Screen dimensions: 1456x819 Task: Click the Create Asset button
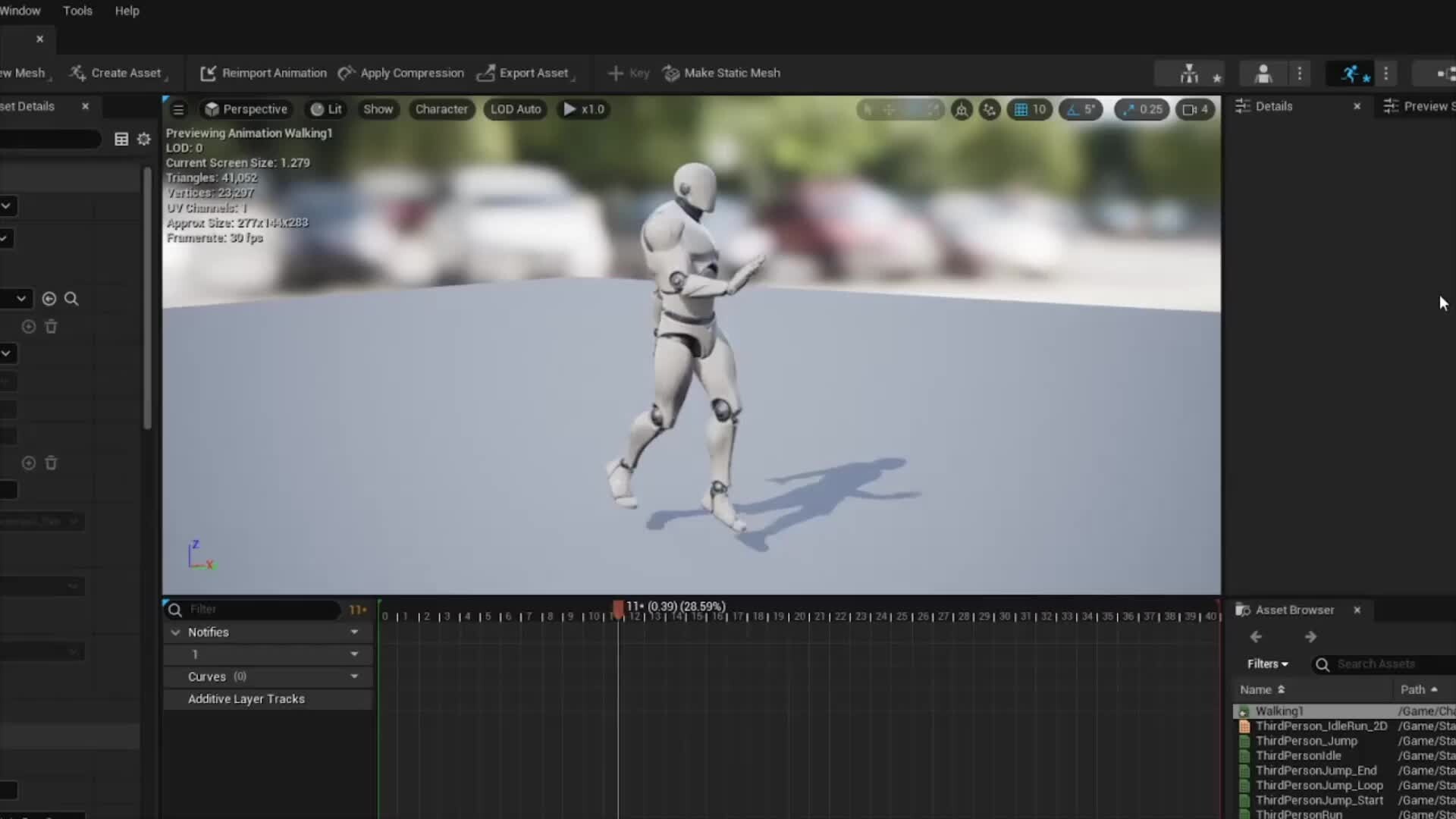point(118,73)
